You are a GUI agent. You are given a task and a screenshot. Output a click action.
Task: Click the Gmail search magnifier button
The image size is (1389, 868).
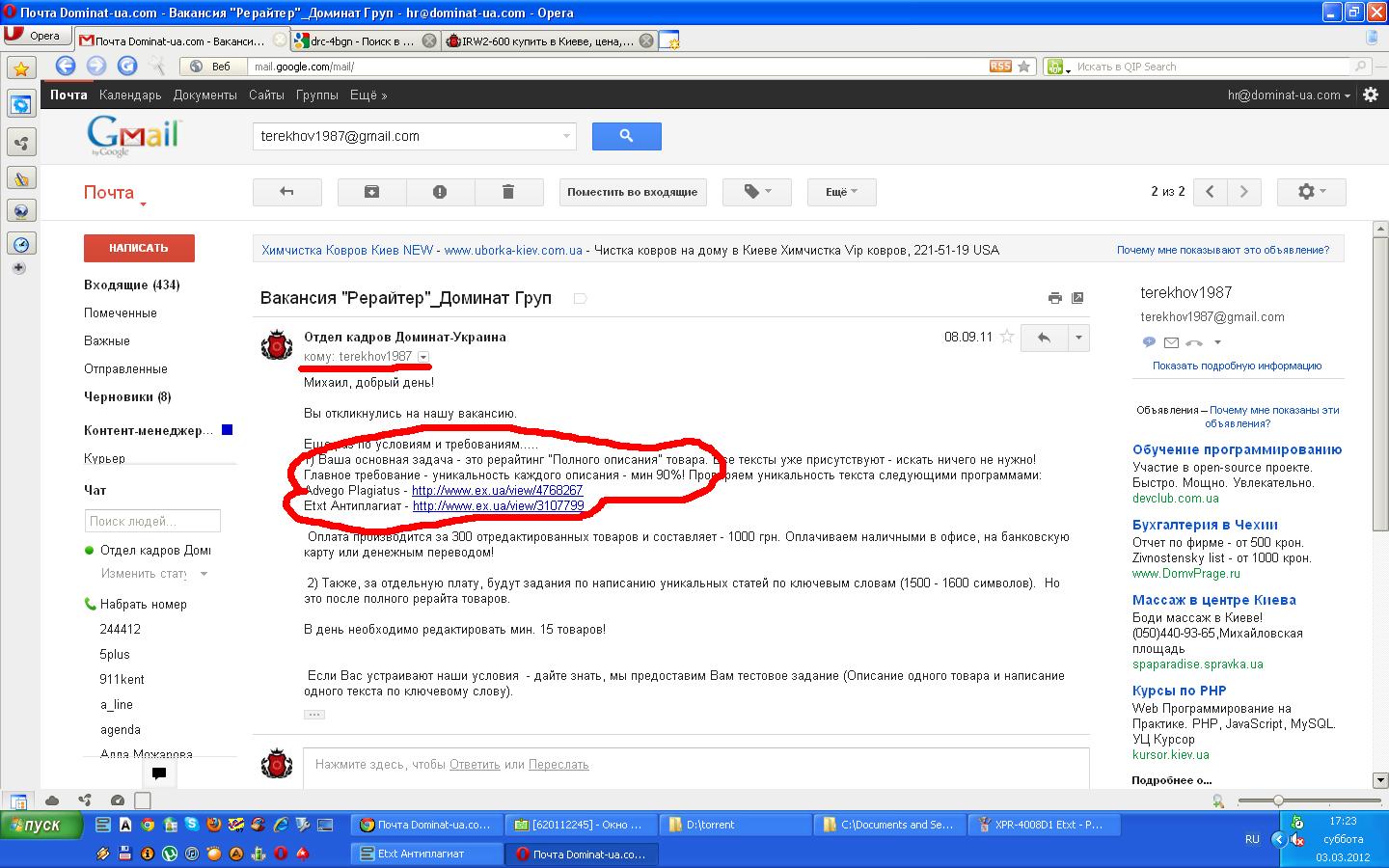626,136
